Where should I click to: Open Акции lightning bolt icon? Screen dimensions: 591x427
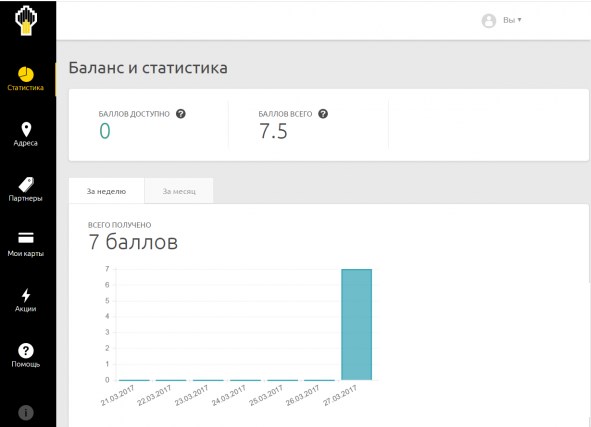26,295
